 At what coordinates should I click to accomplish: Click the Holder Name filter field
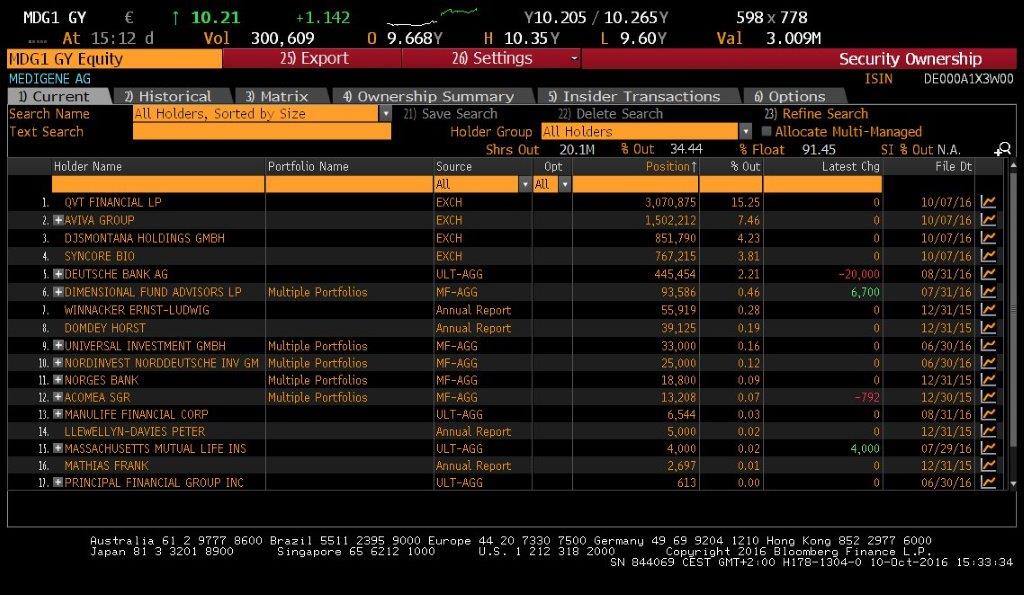[x=158, y=184]
